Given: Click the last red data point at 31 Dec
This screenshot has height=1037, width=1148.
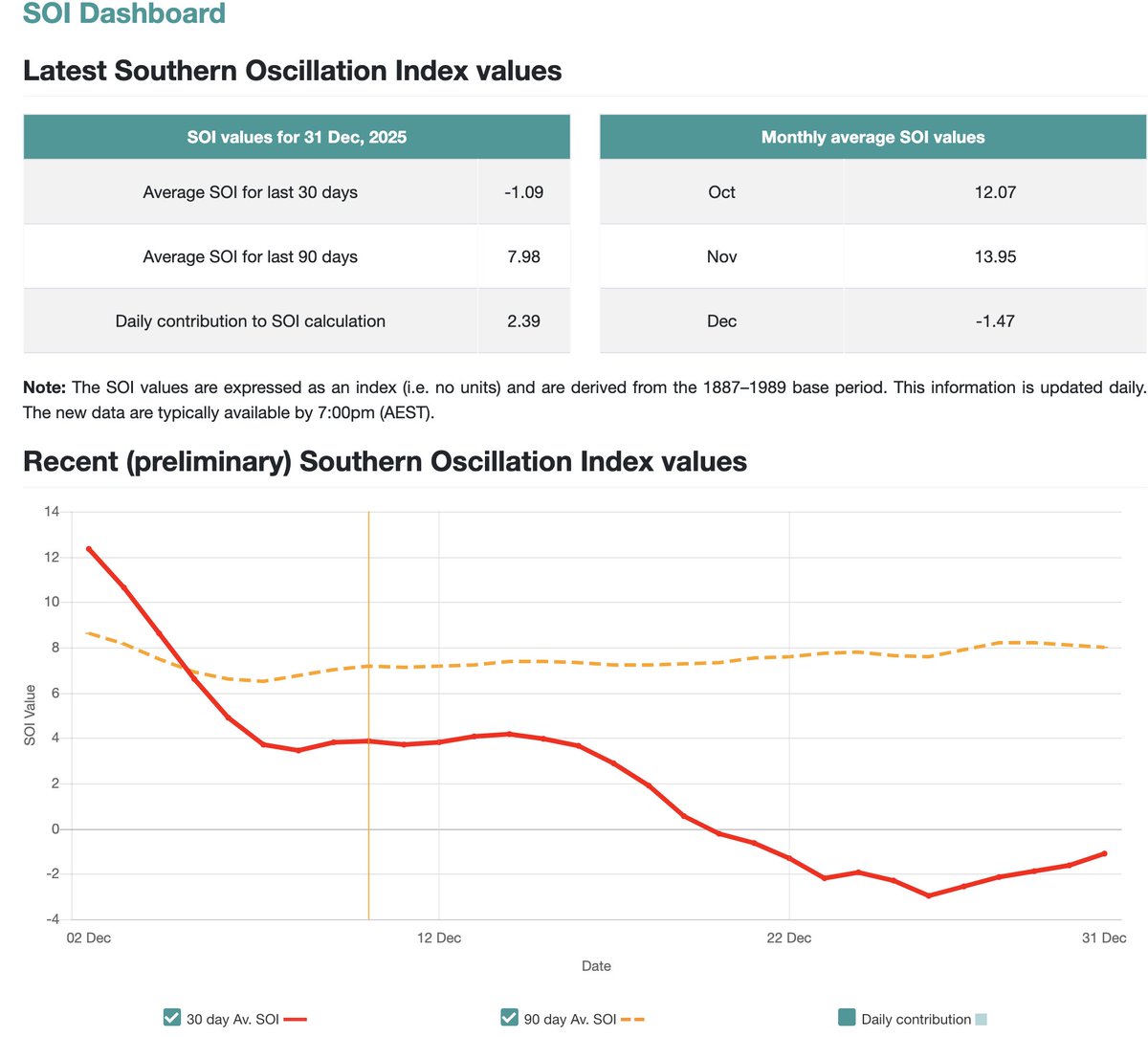Looking at the screenshot, I should click(1104, 853).
